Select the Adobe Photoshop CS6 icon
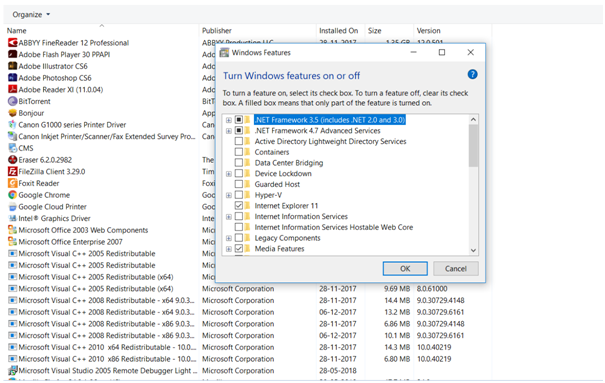 (x=13, y=78)
